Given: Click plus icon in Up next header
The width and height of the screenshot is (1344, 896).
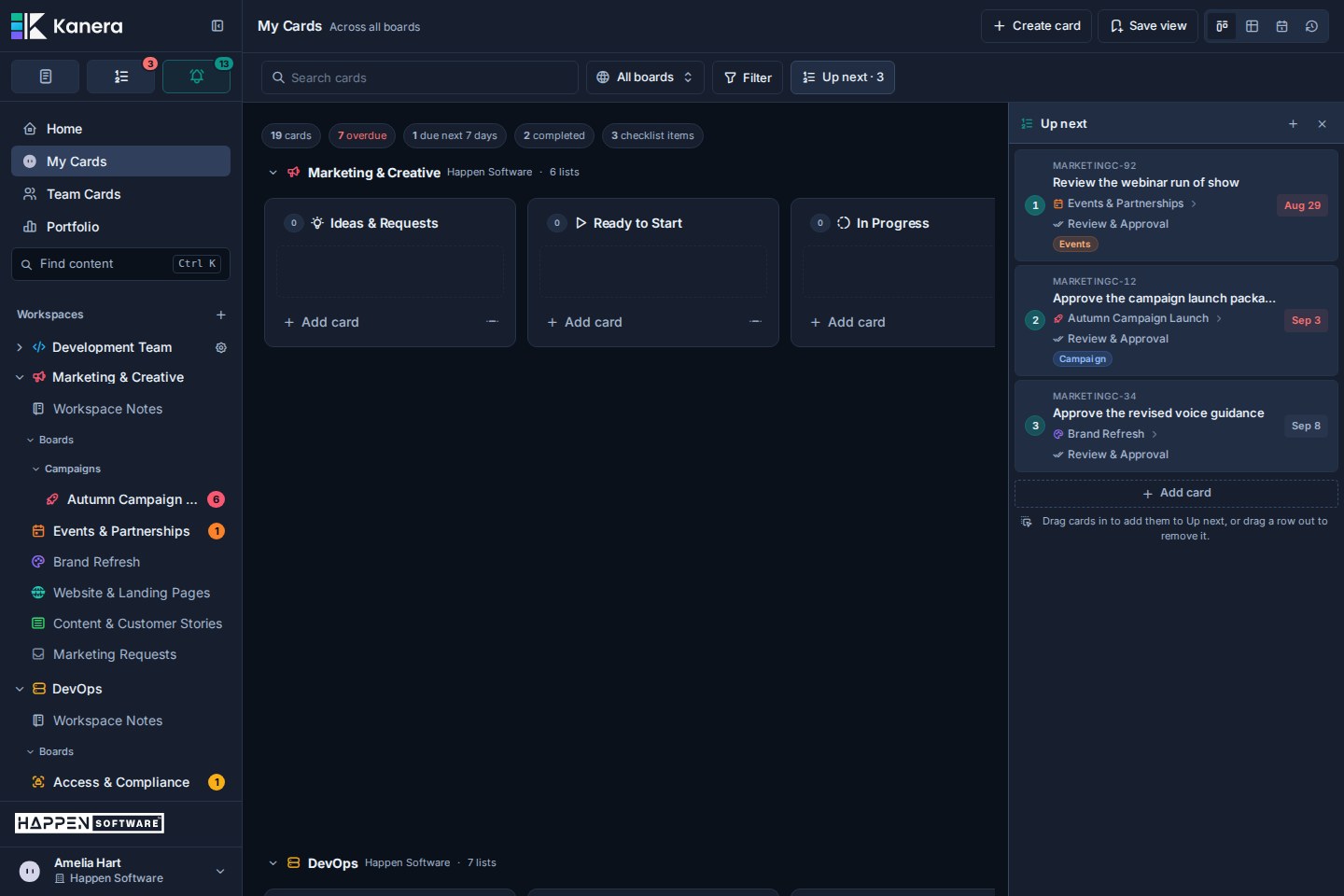Looking at the screenshot, I should pyautogui.click(x=1293, y=124).
